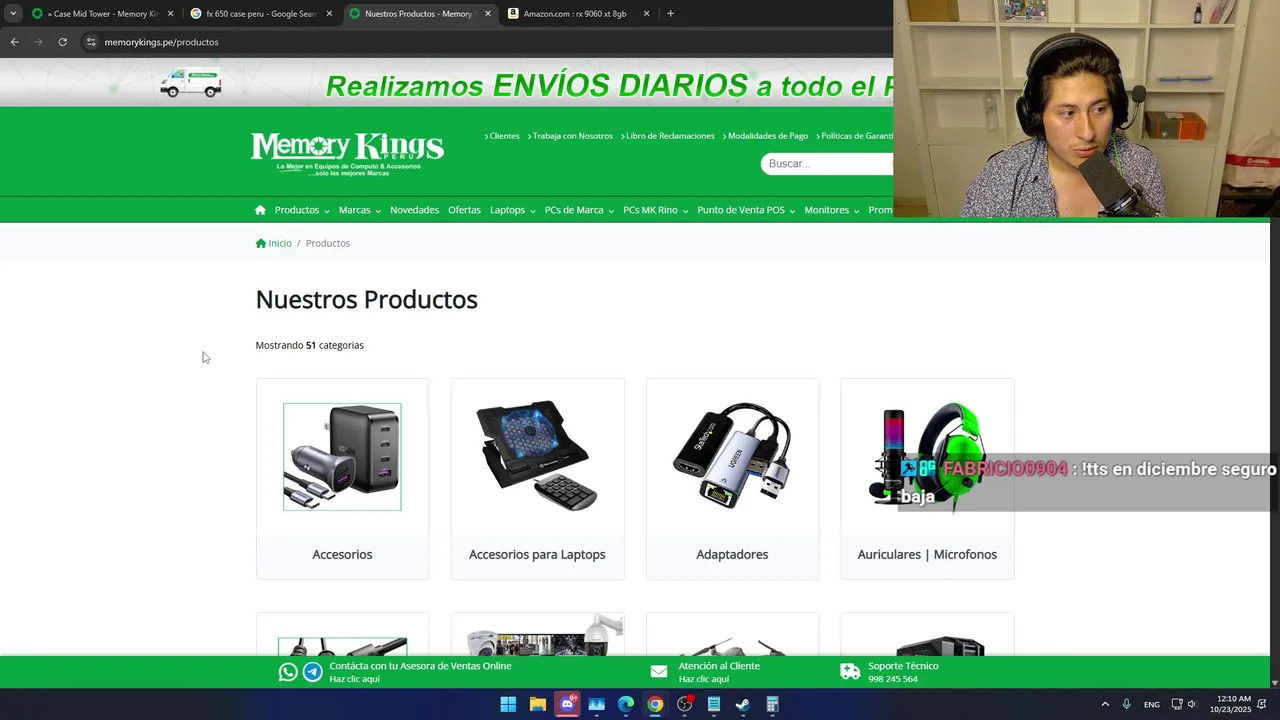1280x720 pixels.
Task: Close the Google Search tab
Action: (329, 14)
